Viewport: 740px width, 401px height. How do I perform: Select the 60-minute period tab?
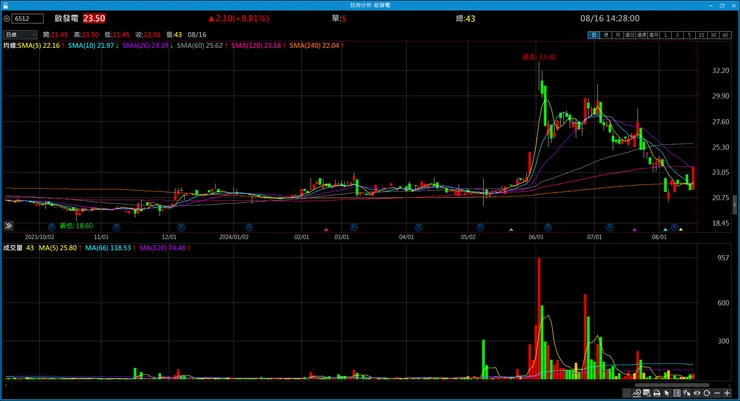[x=725, y=35]
